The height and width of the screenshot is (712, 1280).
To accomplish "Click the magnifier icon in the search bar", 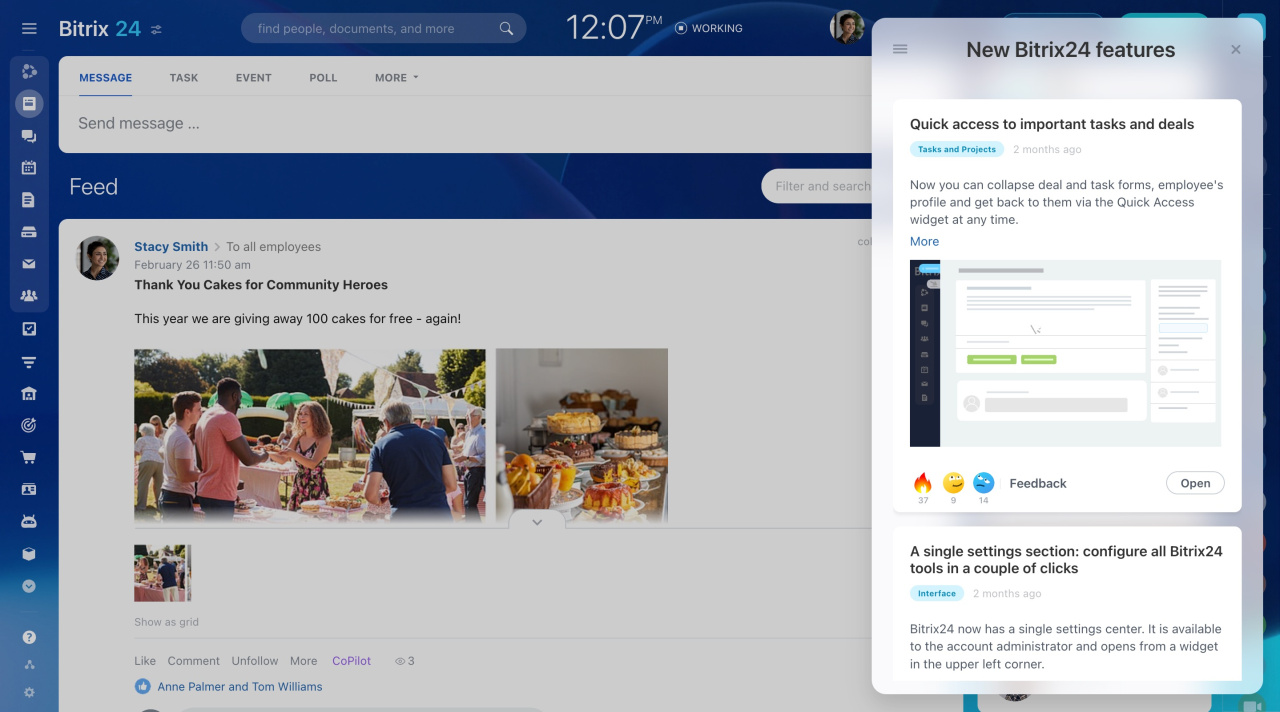I will [x=507, y=28].
